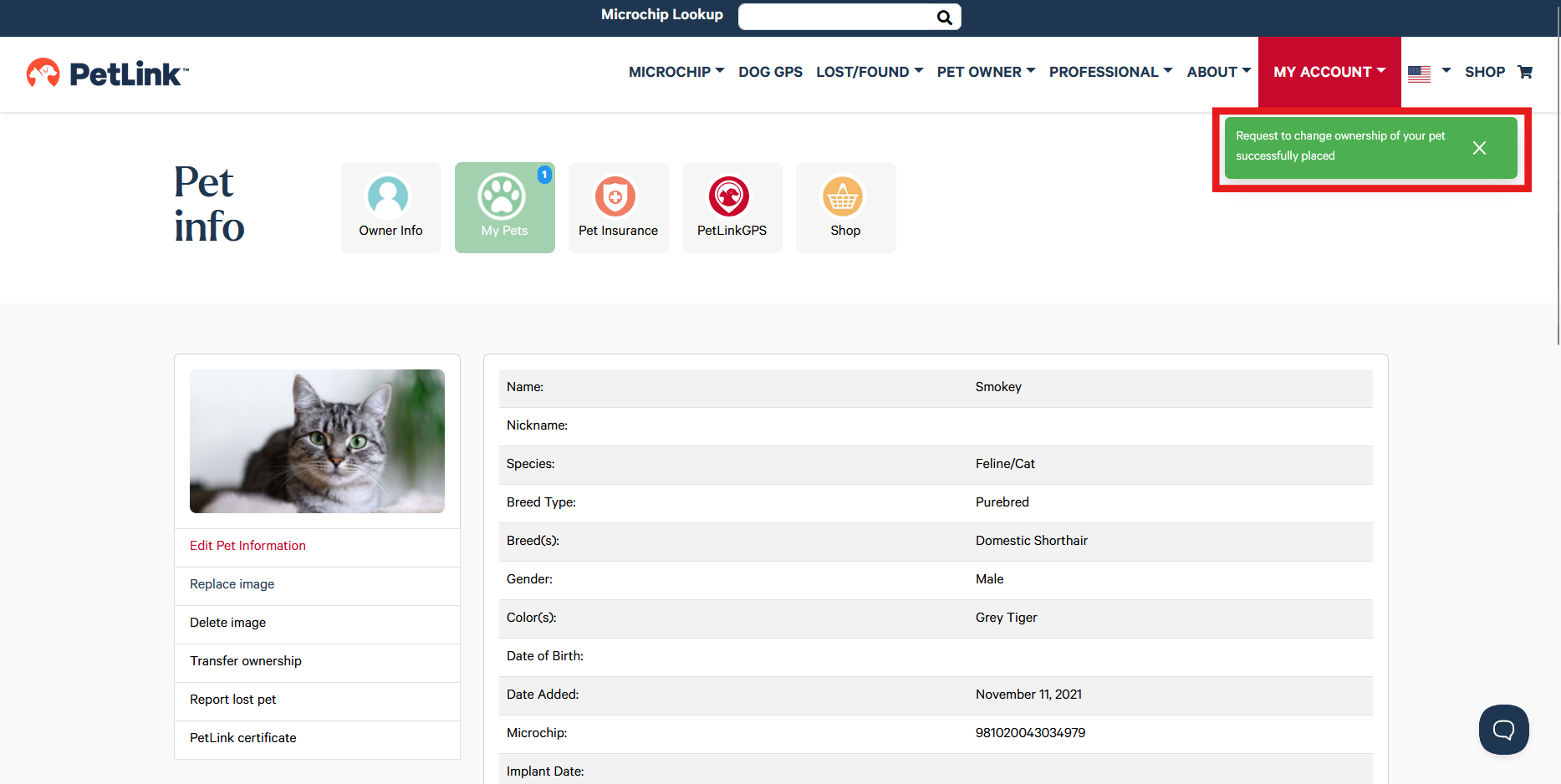Click Report lost pet link
The width and height of the screenshot is (1561, 784).
coord(232,700)
